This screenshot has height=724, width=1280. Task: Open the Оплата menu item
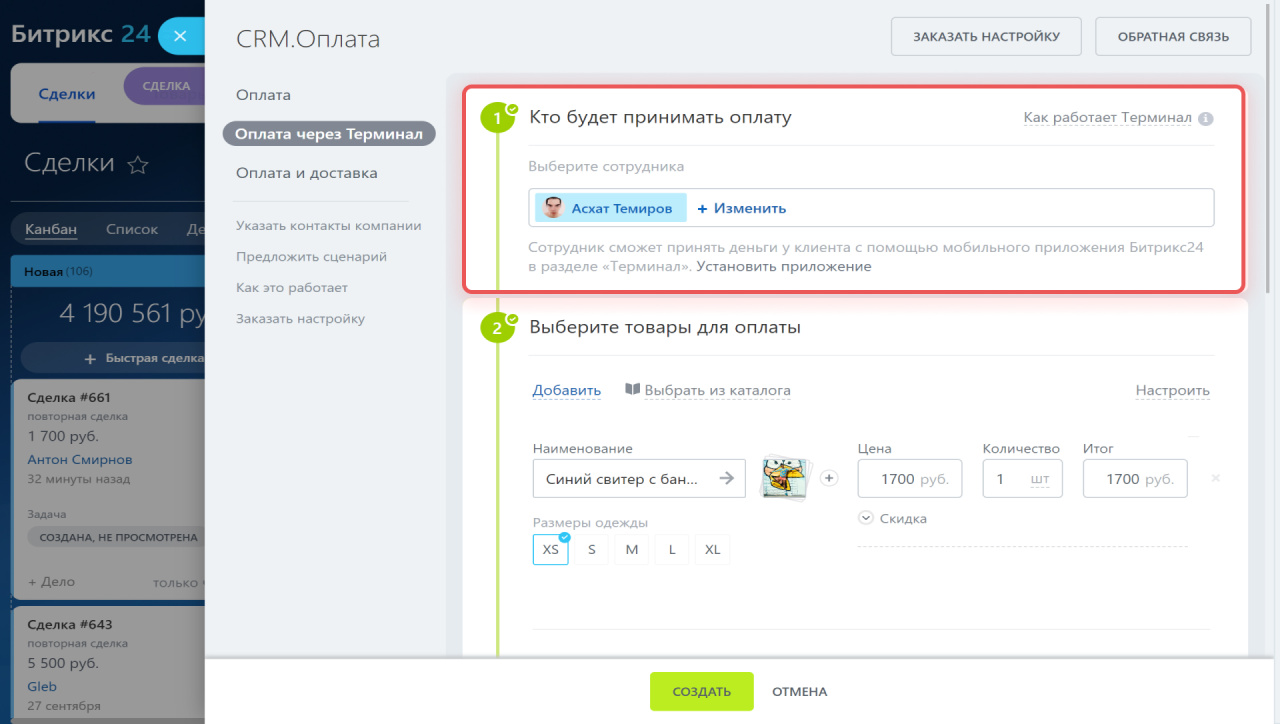[x=263, y=95]
